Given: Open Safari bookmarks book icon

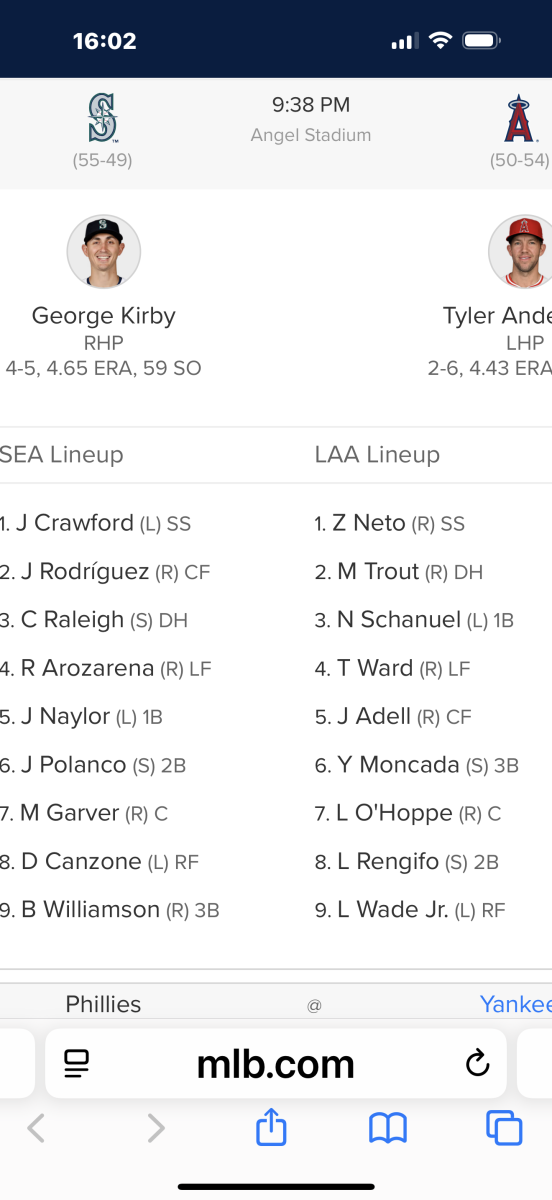Looking at the screenshot, I should [388, 1129].
